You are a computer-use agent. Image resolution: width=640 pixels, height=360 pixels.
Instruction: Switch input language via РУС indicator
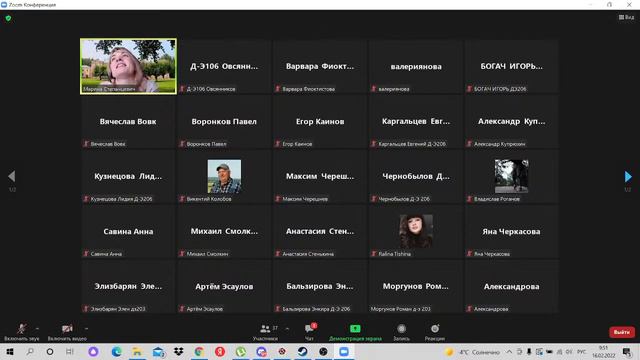coord(582,351)
